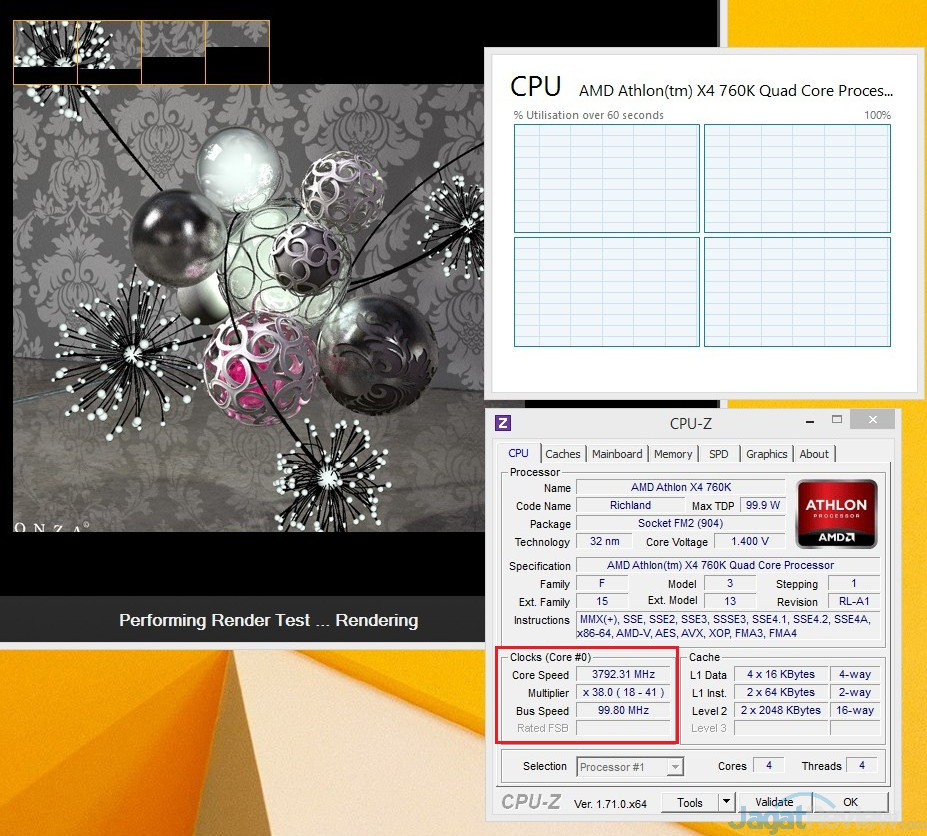Click the CPU-Z purple title bar icon
The height and width of the screenshot is (836, 927).
coord(503,423)
